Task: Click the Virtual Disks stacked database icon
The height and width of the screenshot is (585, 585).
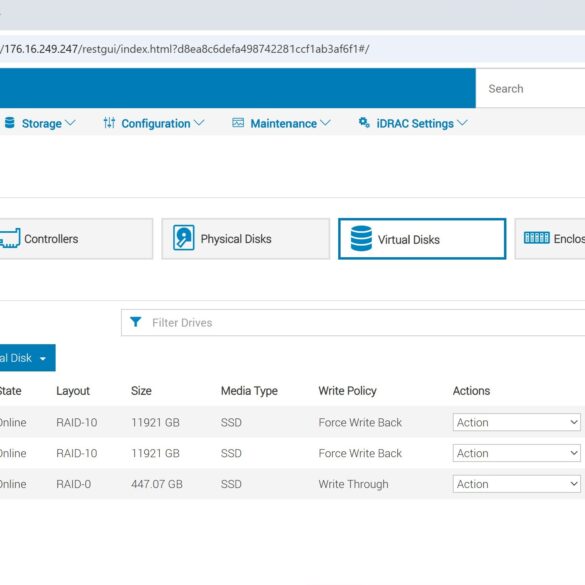Action: click(x=361, y=238)
